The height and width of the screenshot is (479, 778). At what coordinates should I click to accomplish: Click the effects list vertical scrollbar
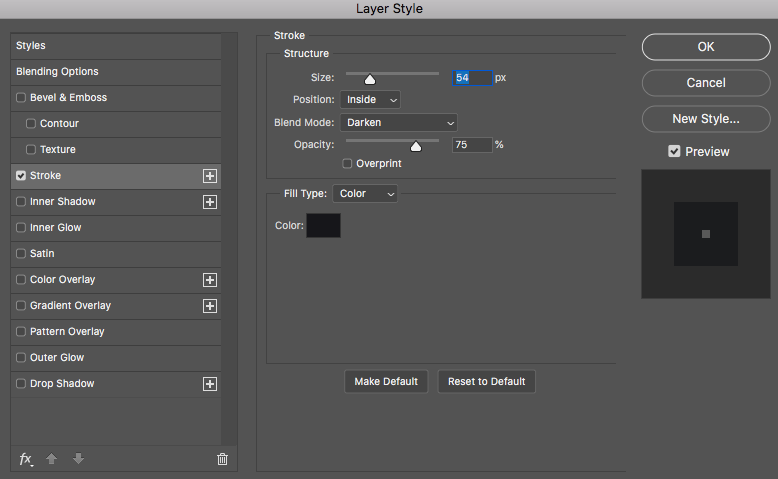coord(229,239)
